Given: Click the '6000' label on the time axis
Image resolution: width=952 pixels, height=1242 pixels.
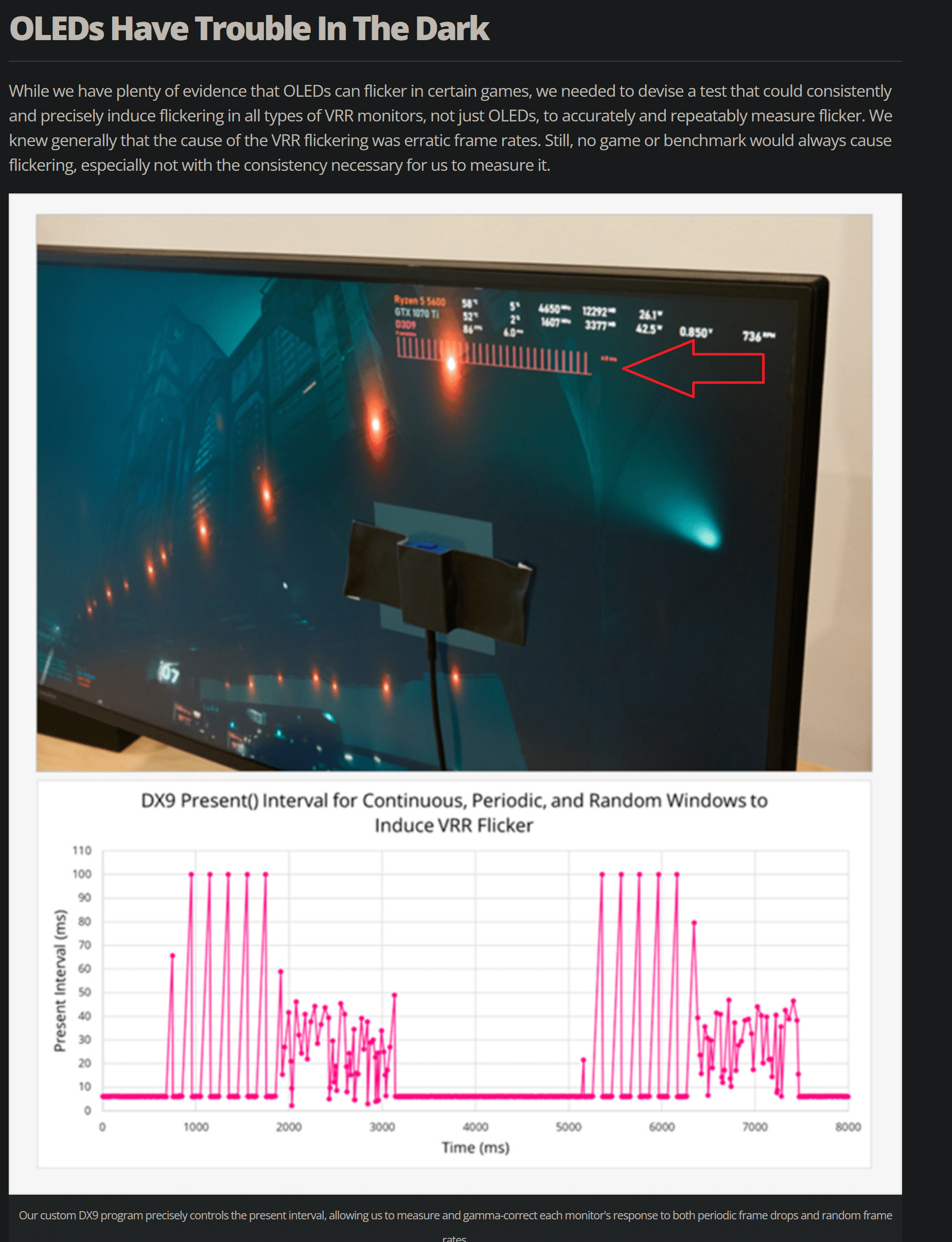Looking at the screenshot, I should click(x=661, y=1127).
